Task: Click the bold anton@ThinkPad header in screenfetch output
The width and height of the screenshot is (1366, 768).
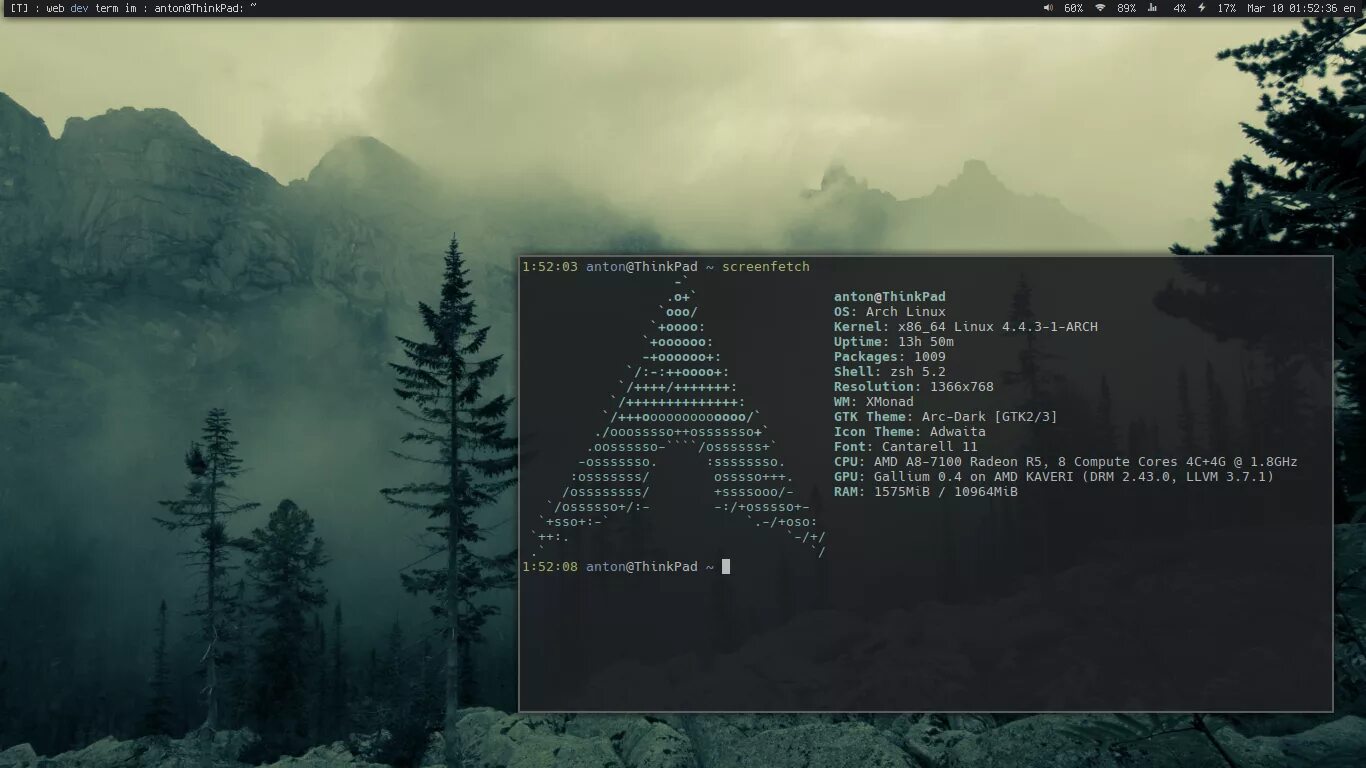Action: pyautogui.click(x=889, y=297)
